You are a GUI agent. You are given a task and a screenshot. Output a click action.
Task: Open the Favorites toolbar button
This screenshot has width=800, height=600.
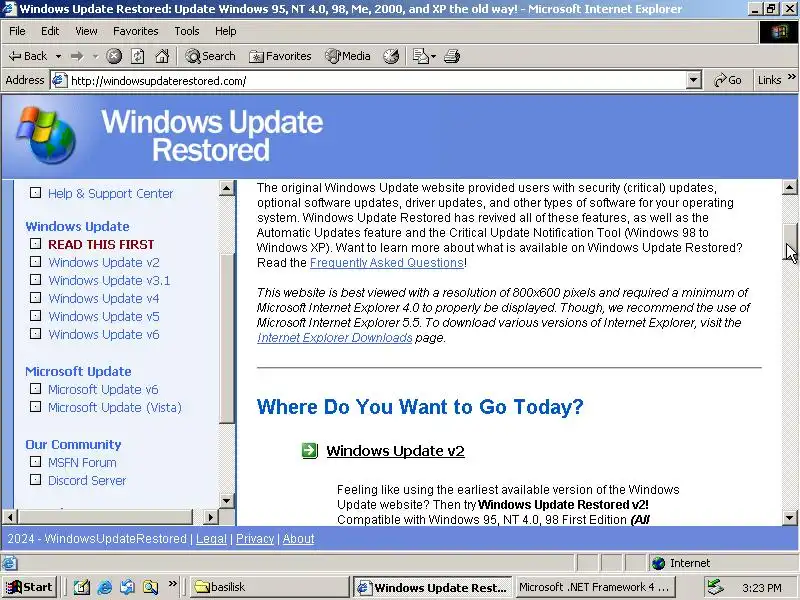pos(280,56)
